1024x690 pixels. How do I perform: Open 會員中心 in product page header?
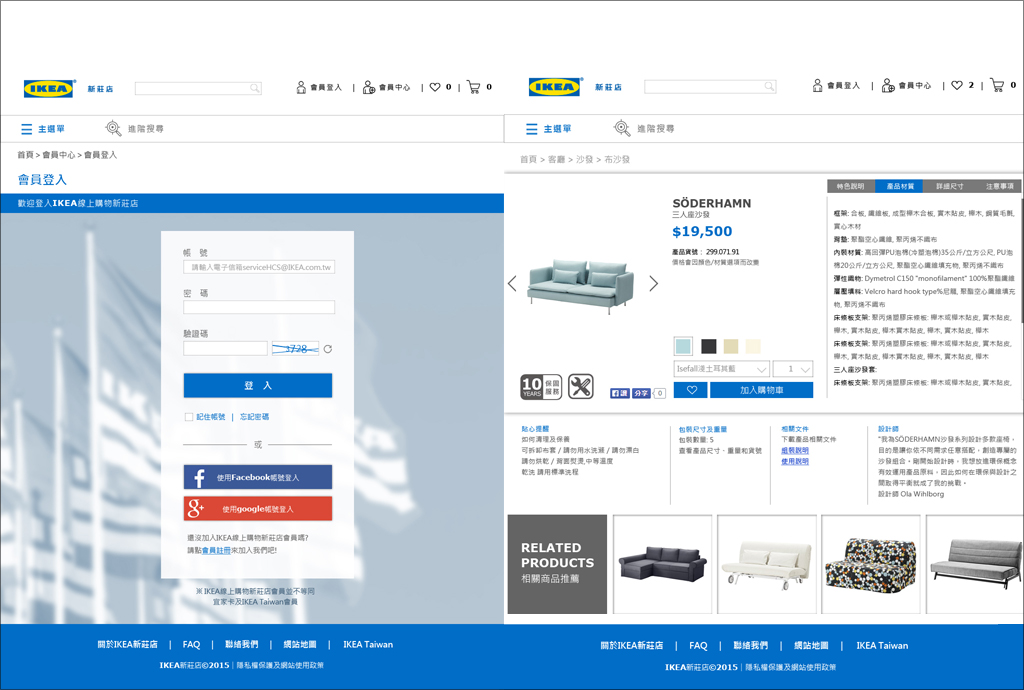[x=906, y=86]
